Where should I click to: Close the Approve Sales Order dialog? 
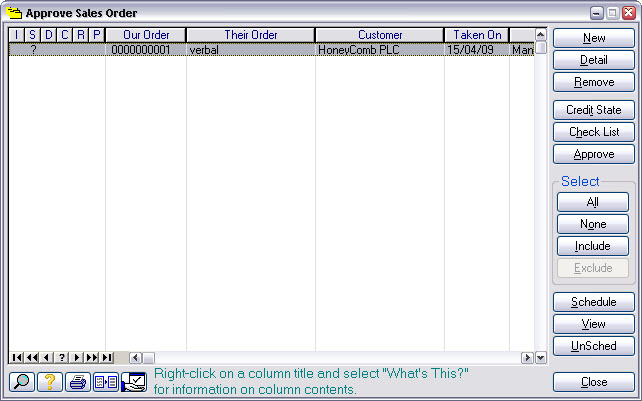[x=594, y=382]
